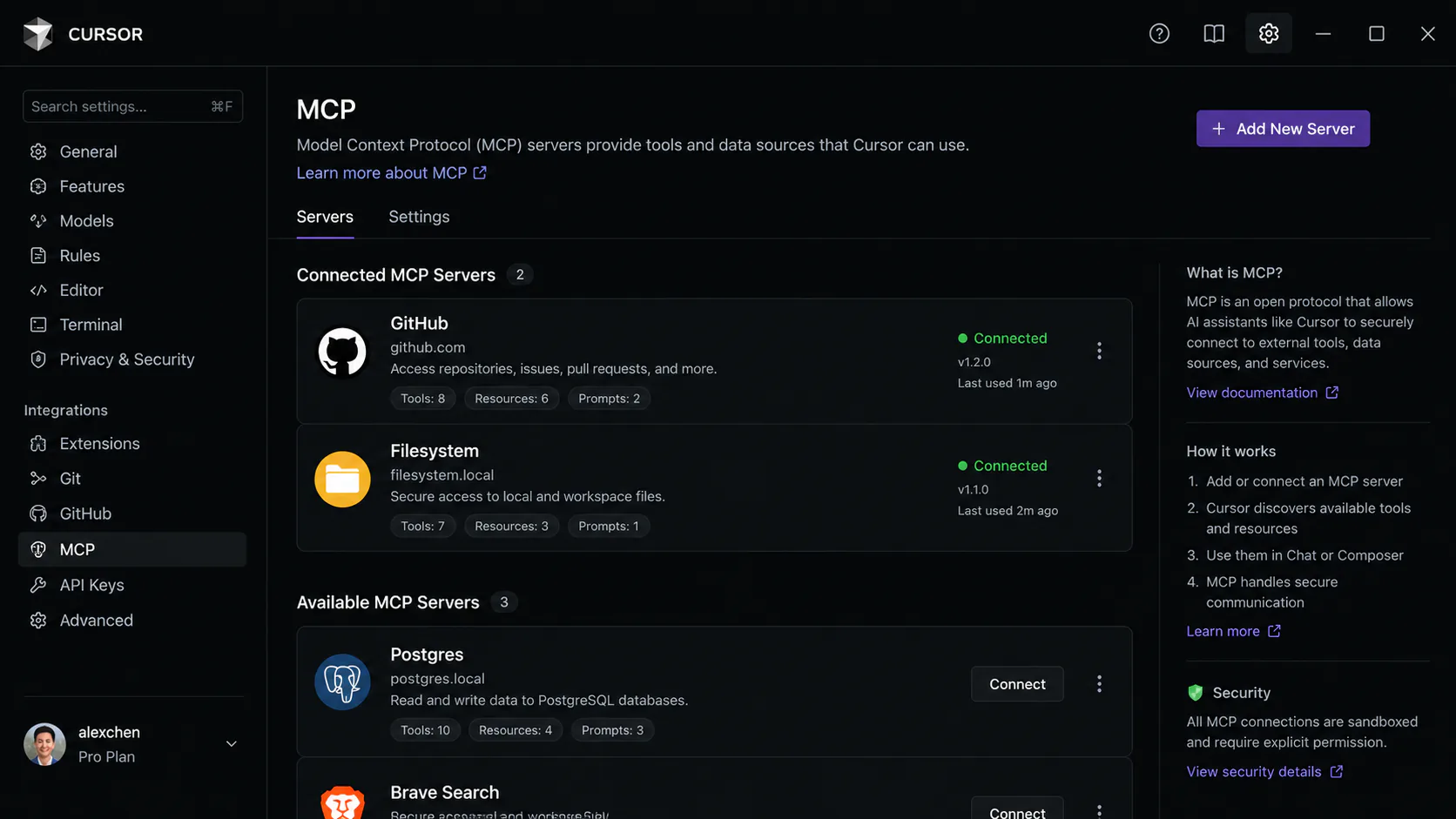Open GitHub server more options menu
The height and width of the screenshot is (819, 1456).
tap(1099, 351)
